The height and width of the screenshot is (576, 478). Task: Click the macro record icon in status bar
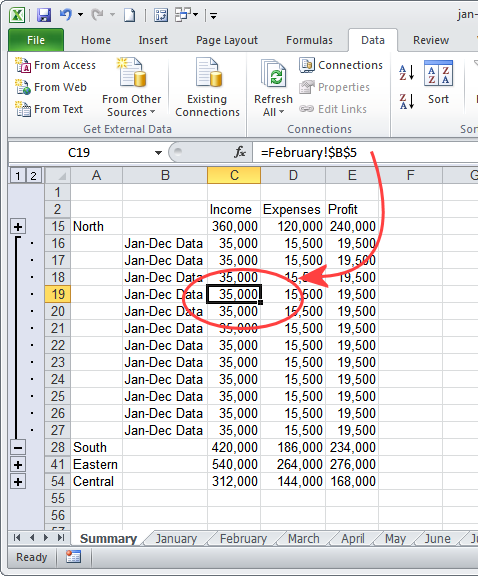(x=73, y=557)
